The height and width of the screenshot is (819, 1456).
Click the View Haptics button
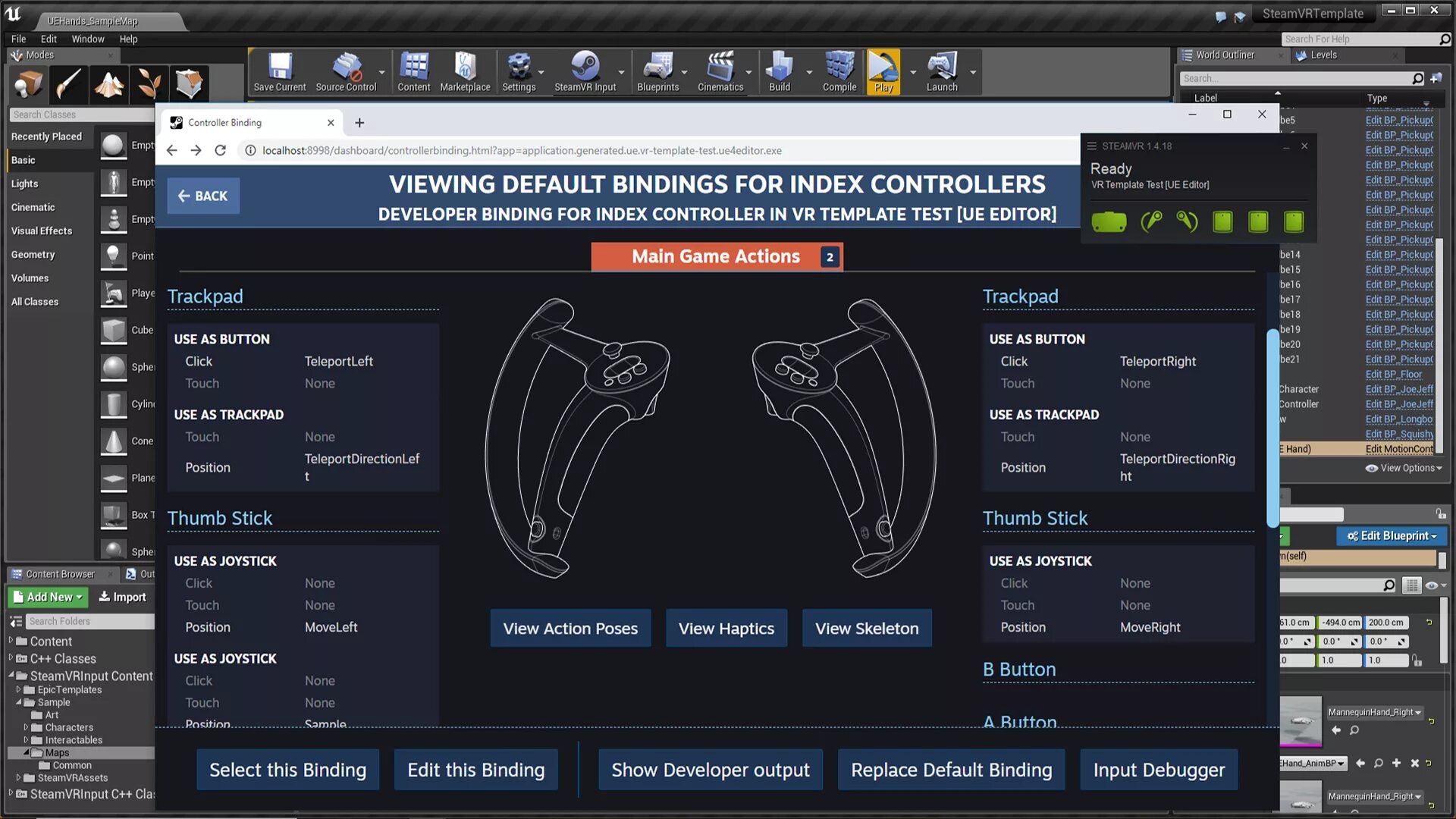click(x=726, y=628)
